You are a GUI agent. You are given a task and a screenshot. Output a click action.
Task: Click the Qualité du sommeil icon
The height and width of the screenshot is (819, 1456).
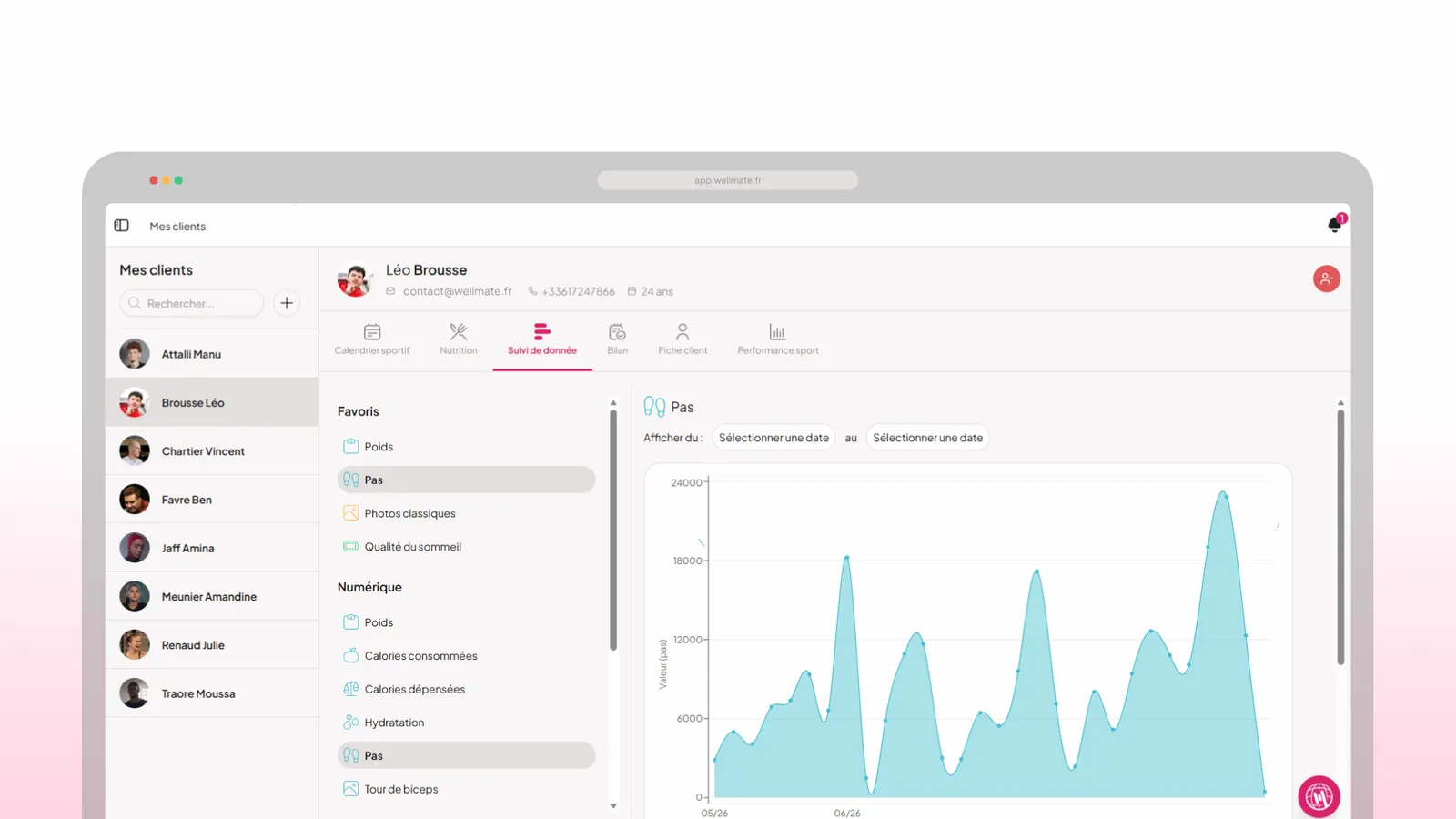[x=350, y=547]
